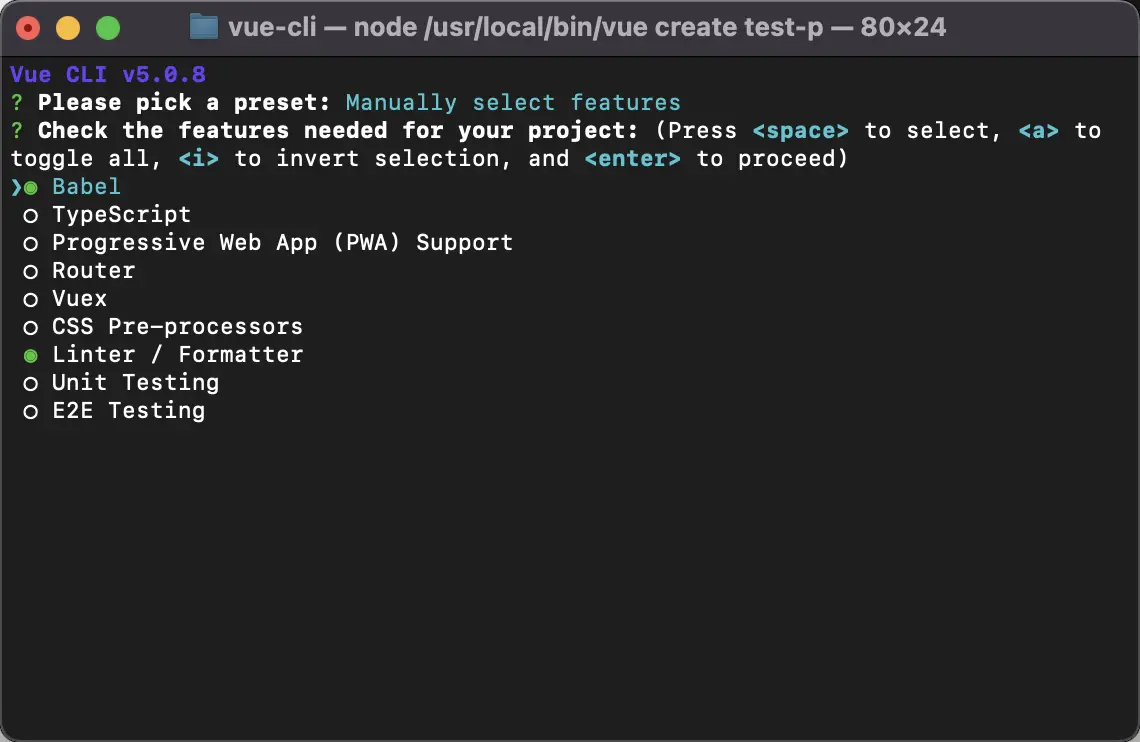
Task: Toggle the TypeScript feature circle
Action: coord(31,215)
